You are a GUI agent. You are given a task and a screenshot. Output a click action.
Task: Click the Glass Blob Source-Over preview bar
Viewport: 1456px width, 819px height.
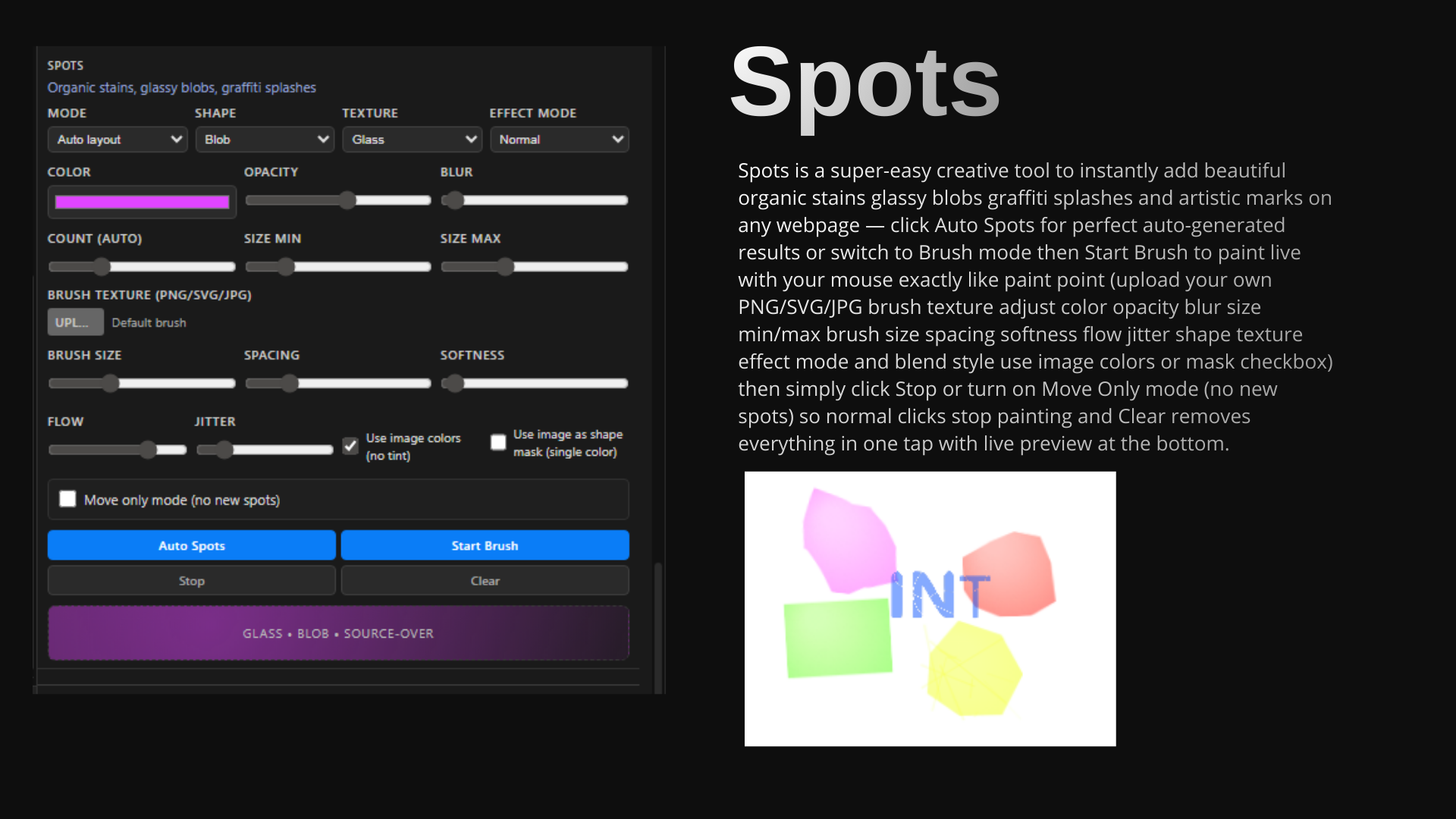(338, 633)
